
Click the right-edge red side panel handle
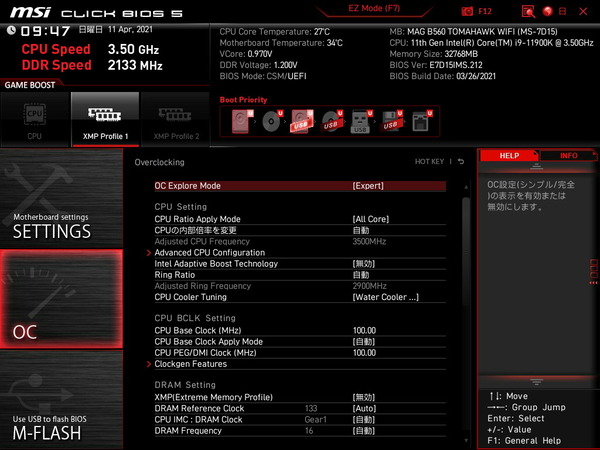coord(594,272)
